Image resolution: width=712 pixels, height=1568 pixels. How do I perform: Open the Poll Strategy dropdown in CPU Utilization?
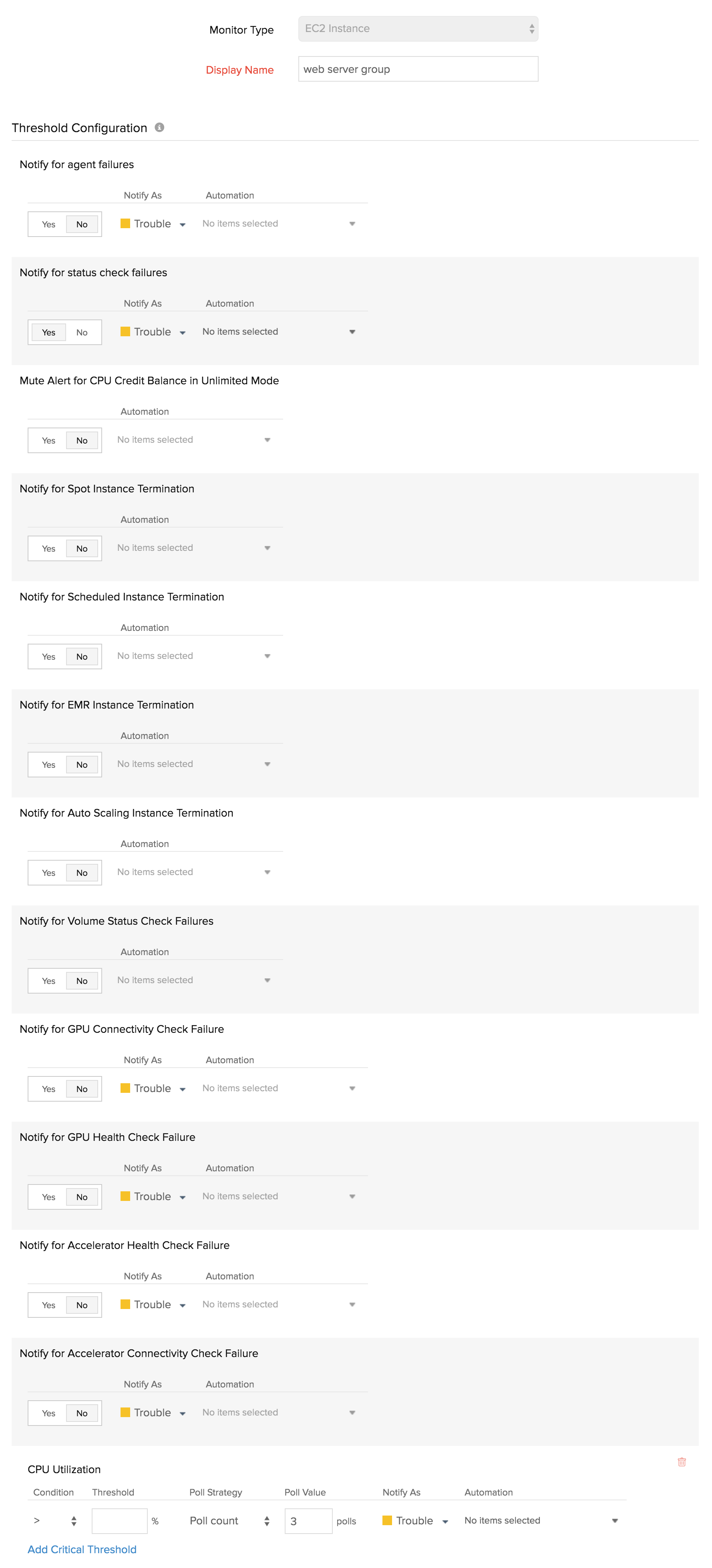(x=228, y=1521)
